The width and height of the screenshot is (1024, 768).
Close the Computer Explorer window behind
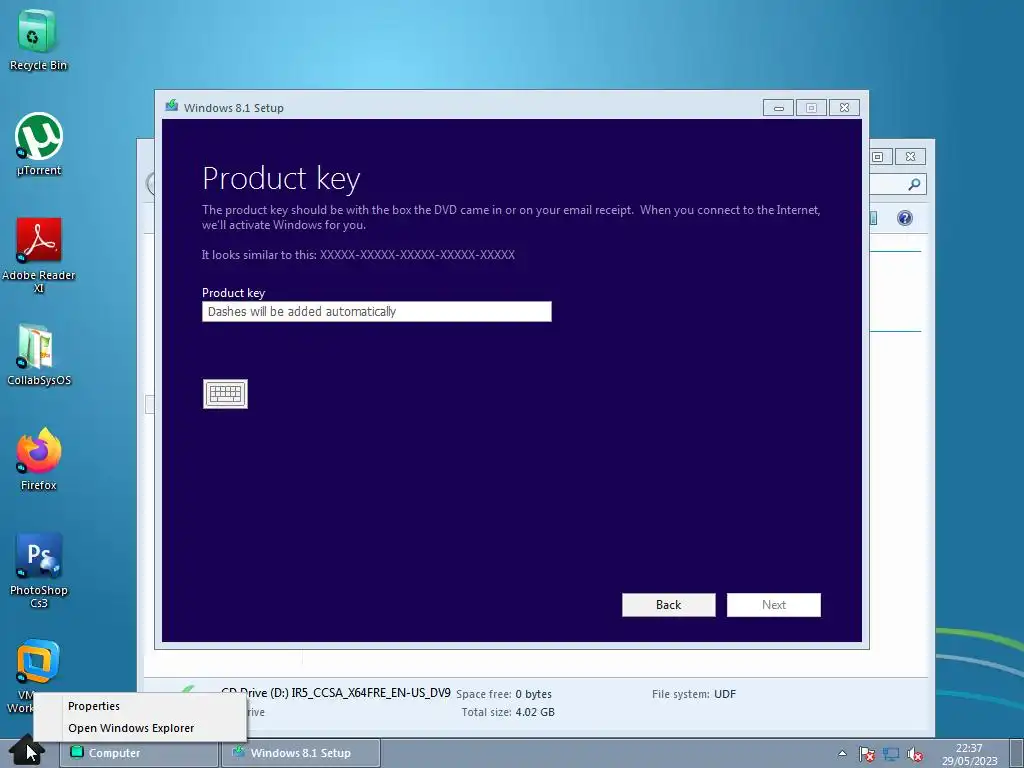[x=910, y=157]
